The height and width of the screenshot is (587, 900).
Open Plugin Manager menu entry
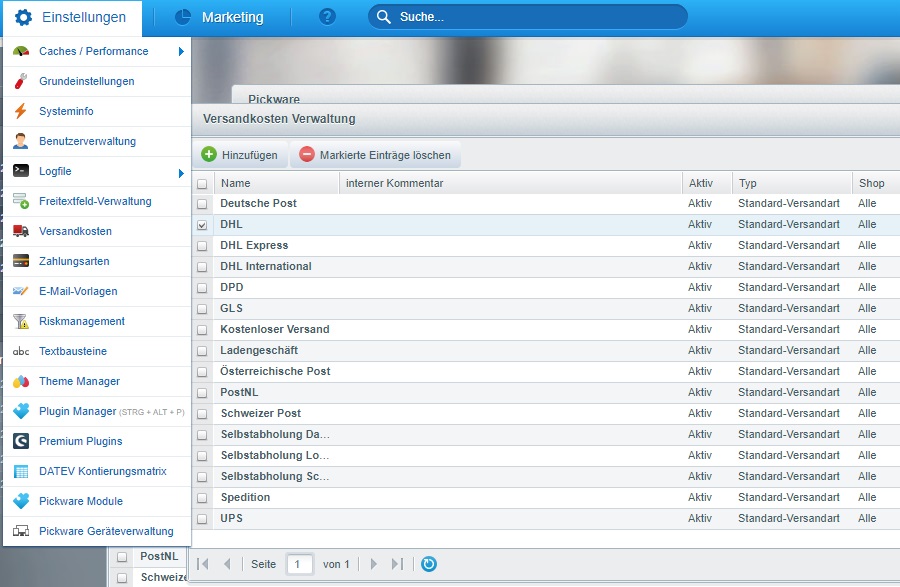click(97, 411)
